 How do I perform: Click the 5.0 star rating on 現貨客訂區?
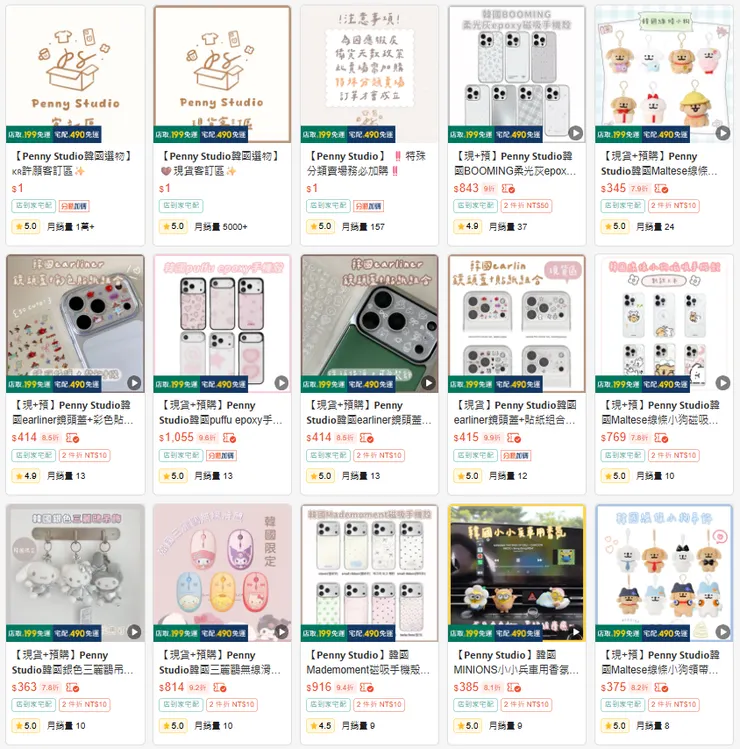pyautogui.click(x=173, y=226)
